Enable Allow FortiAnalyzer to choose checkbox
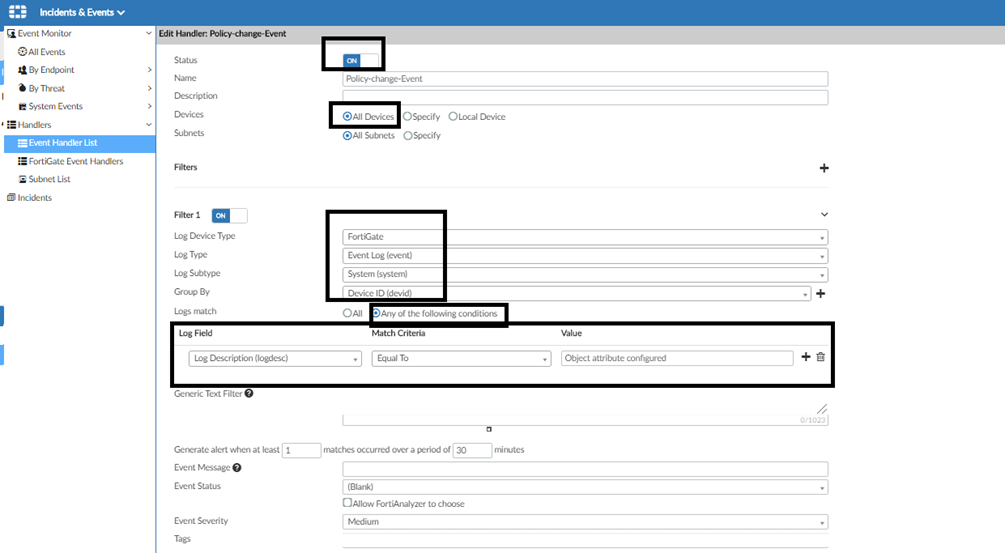Image resolution: width=1005 pixels, height=553 pixels. pyautogui.click(x=347, y=503)
